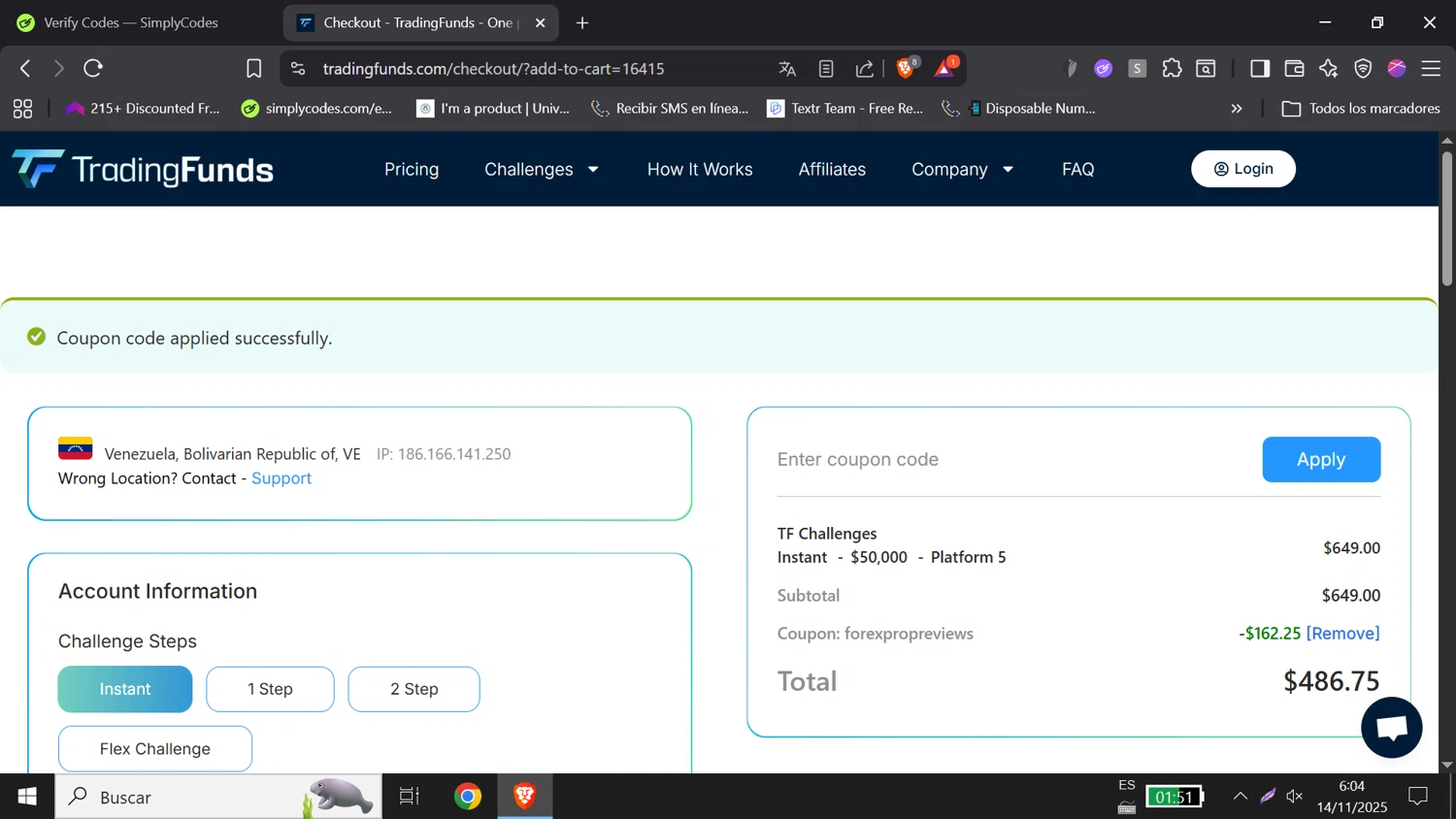The image size is (1456, 819).
Task: Open the live chat bubble widget
Action: click(1391, 728)
